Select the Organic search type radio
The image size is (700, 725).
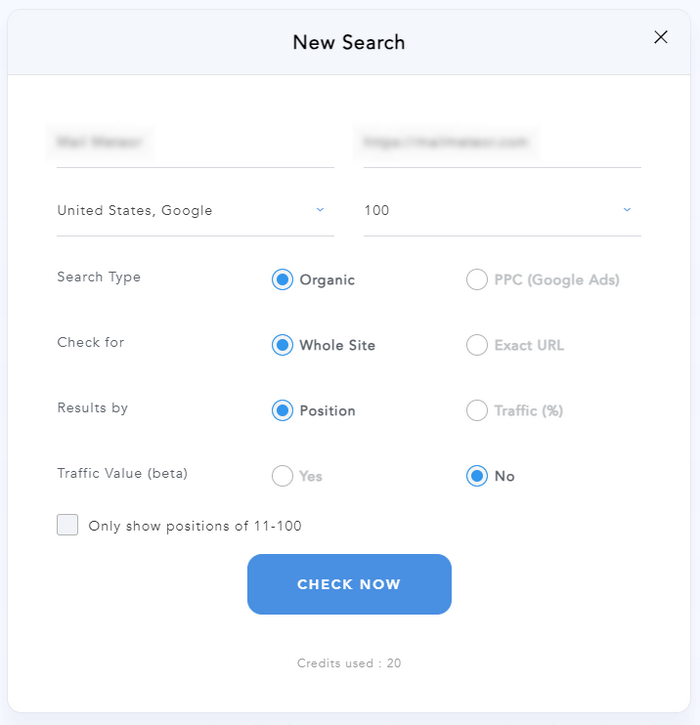click(x=282, y=280)
